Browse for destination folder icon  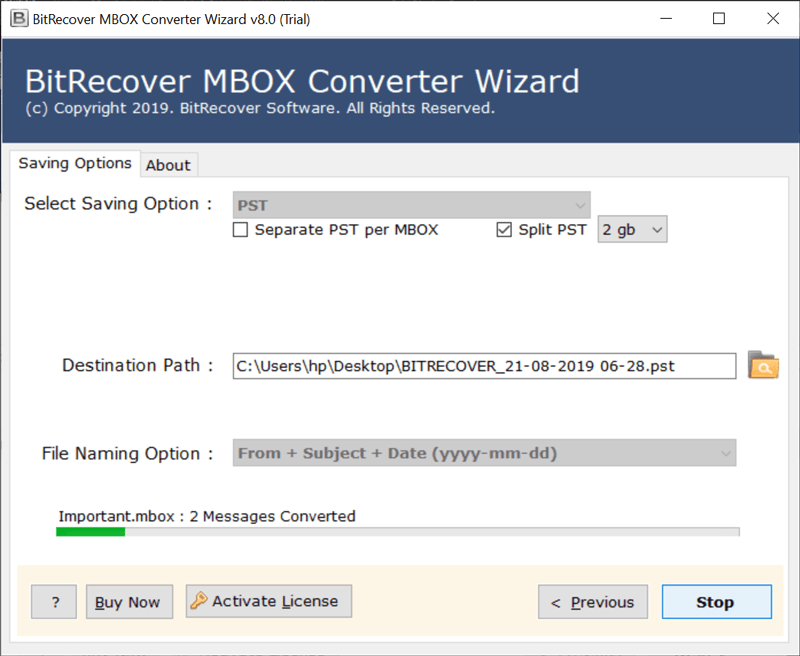[763, 365]
